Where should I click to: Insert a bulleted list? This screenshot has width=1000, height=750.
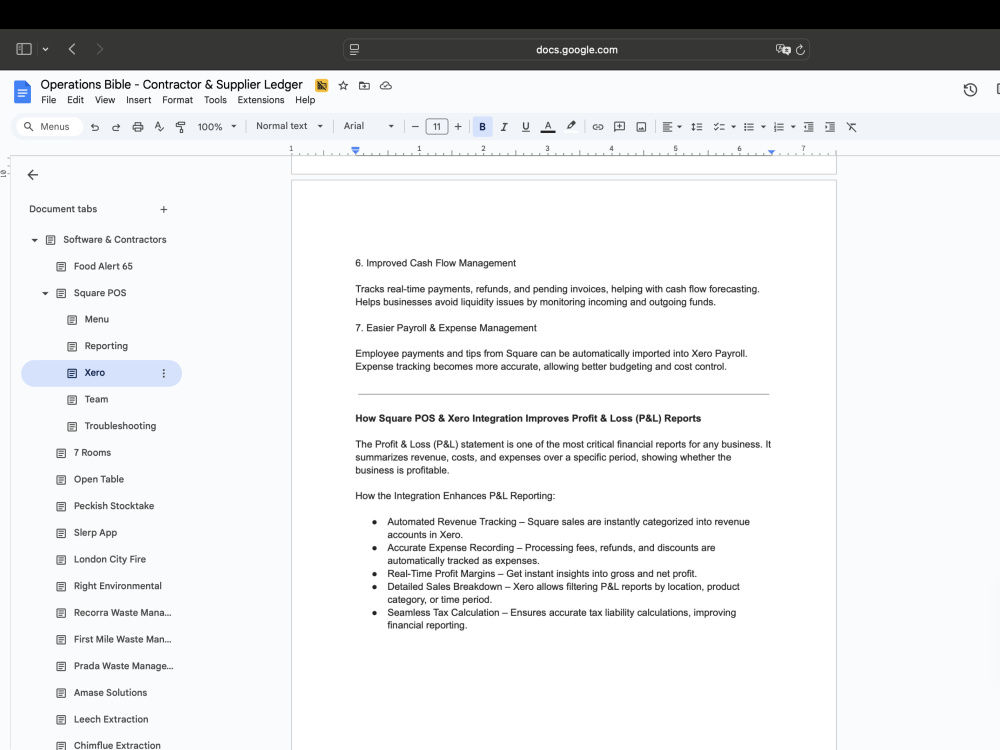click(749, 127)
